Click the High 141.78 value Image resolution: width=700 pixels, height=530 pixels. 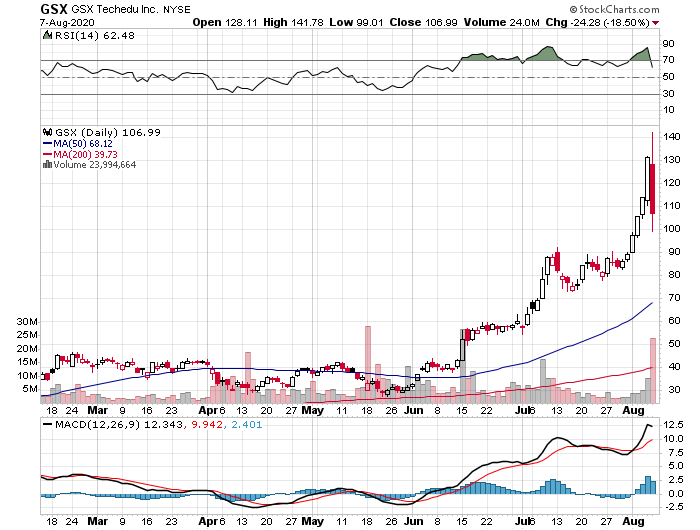click(293, 22)
